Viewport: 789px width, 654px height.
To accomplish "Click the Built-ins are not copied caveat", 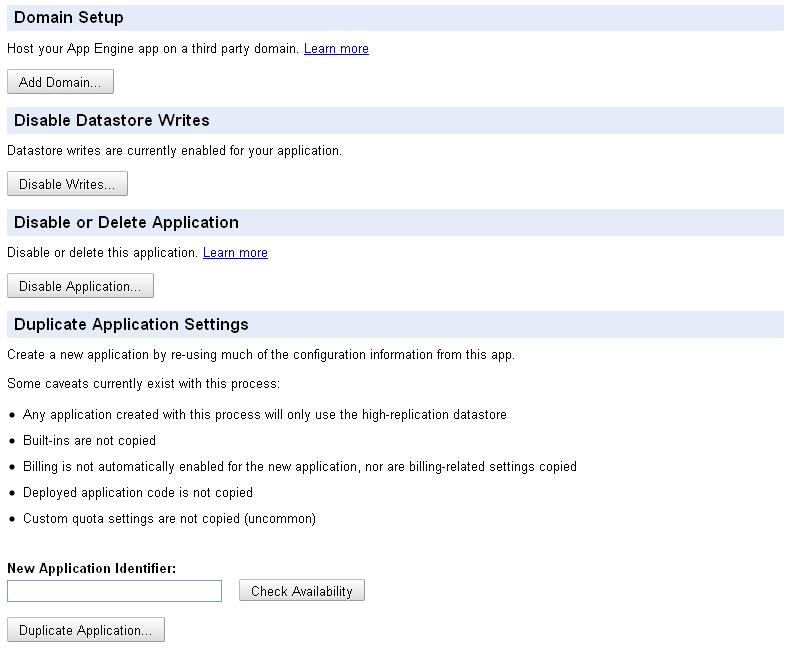I will pos(89,441).
